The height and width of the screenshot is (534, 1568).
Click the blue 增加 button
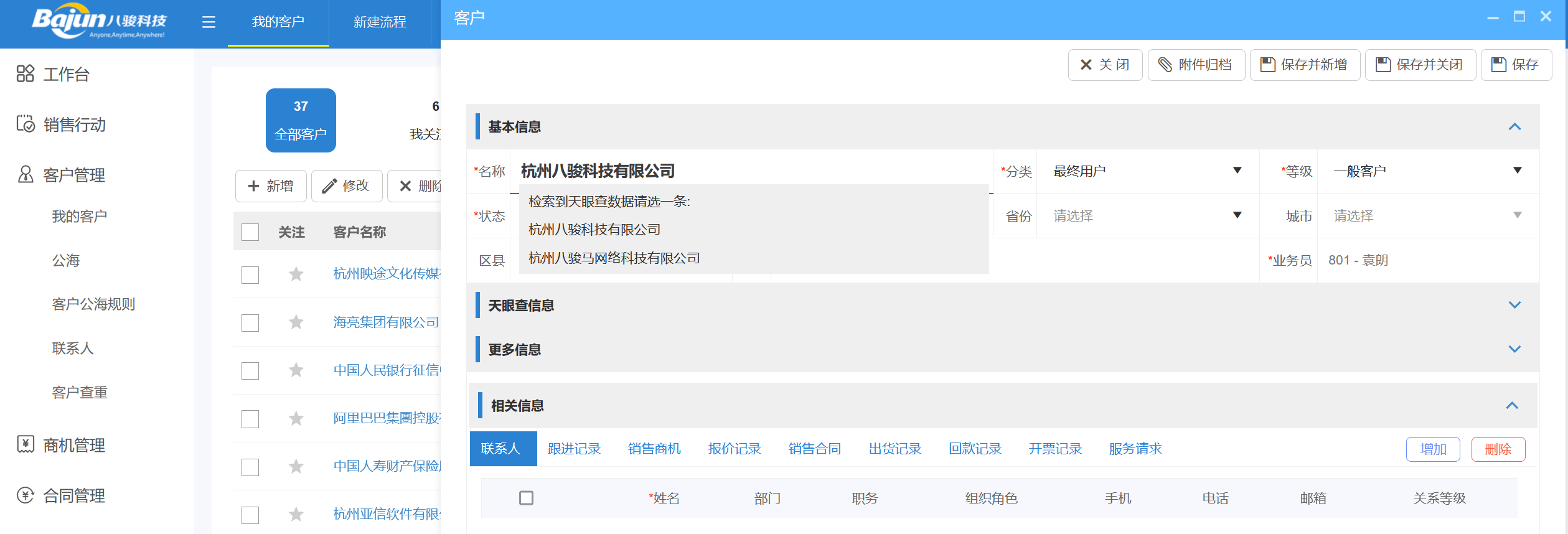coord(1432,449)
